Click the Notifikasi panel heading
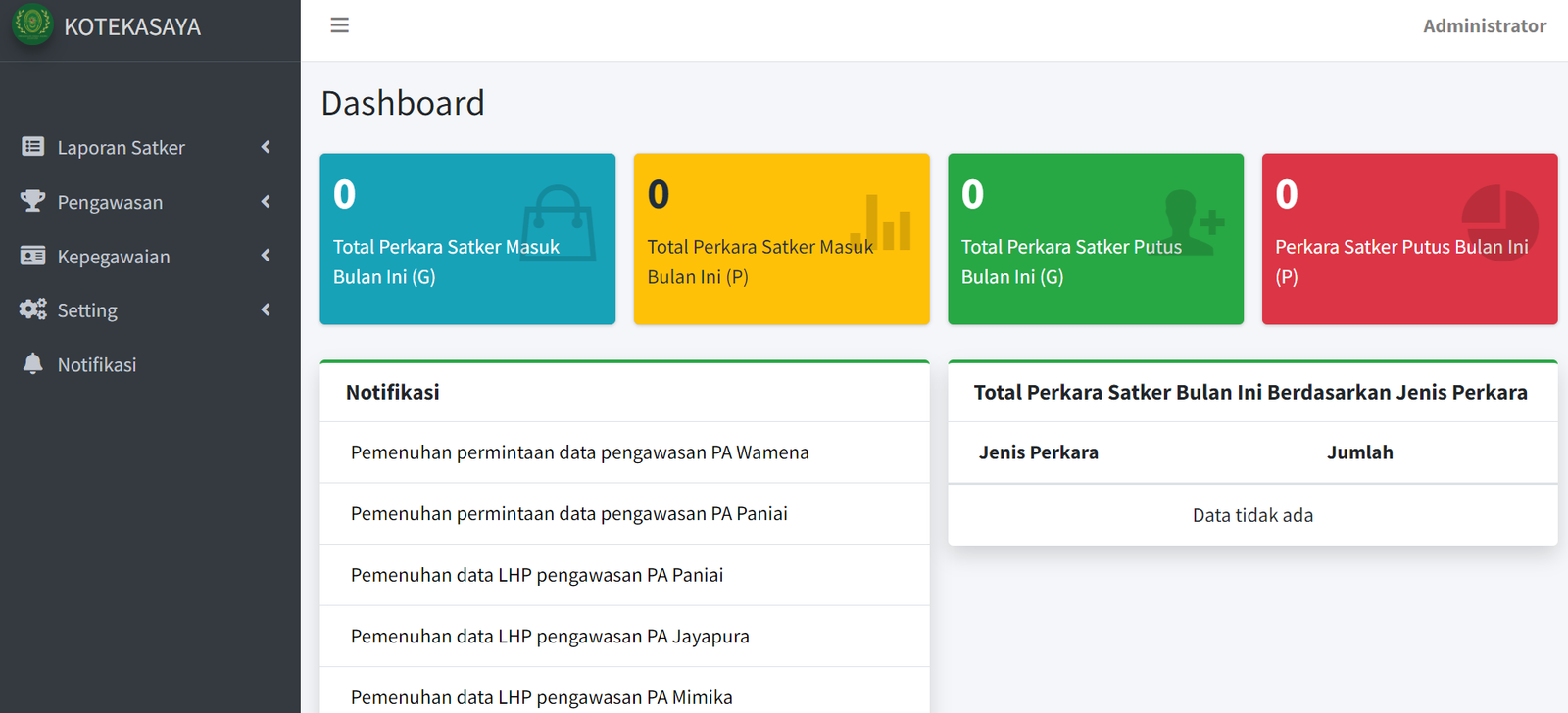 tap(393, 392)
